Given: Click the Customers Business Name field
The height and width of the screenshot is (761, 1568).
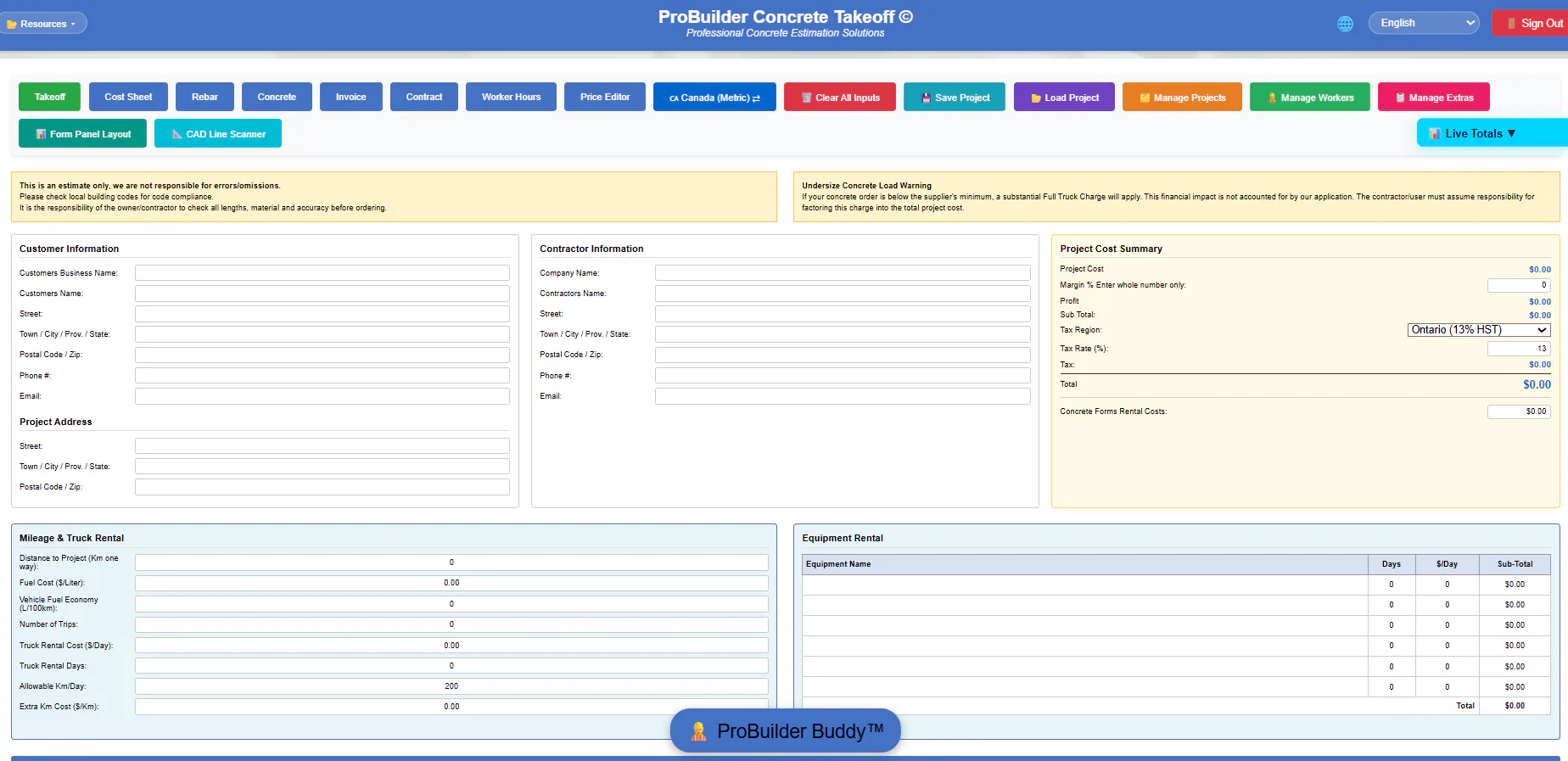Looking at the screenshot, I should click(322, 273).
